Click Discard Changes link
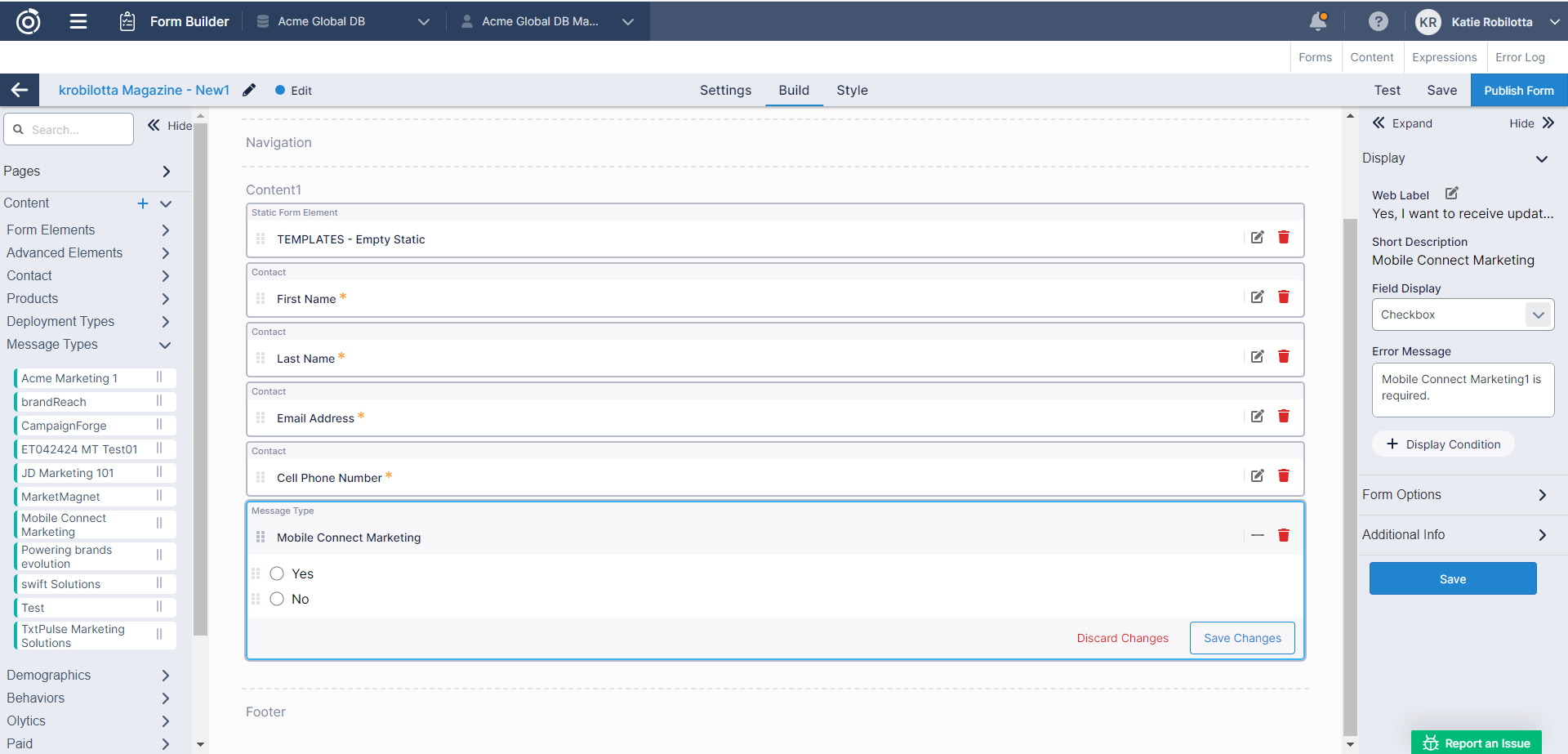The height and width of the screenshot is (754, 1568). click(x=1122, y=638)
